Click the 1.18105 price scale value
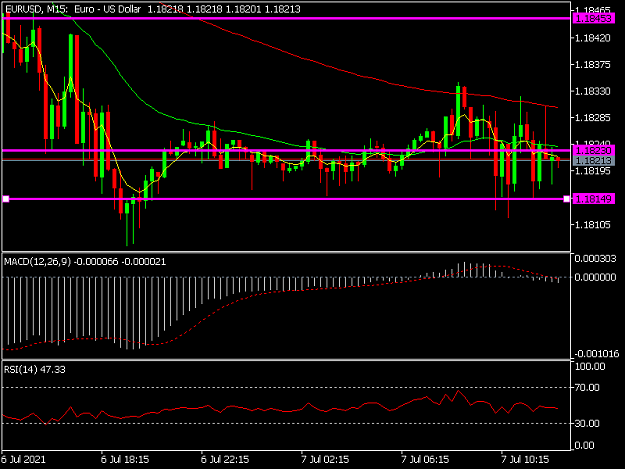Image resolution: width=625 pixels, height=469 pixels. point(593,225)
